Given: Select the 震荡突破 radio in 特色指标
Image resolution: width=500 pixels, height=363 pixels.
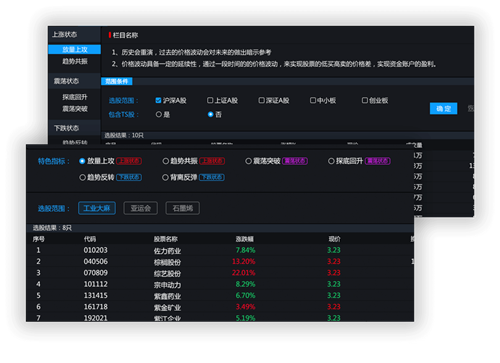Looking at the screenshot, I should pyautogui.click(x=248, y=161).
